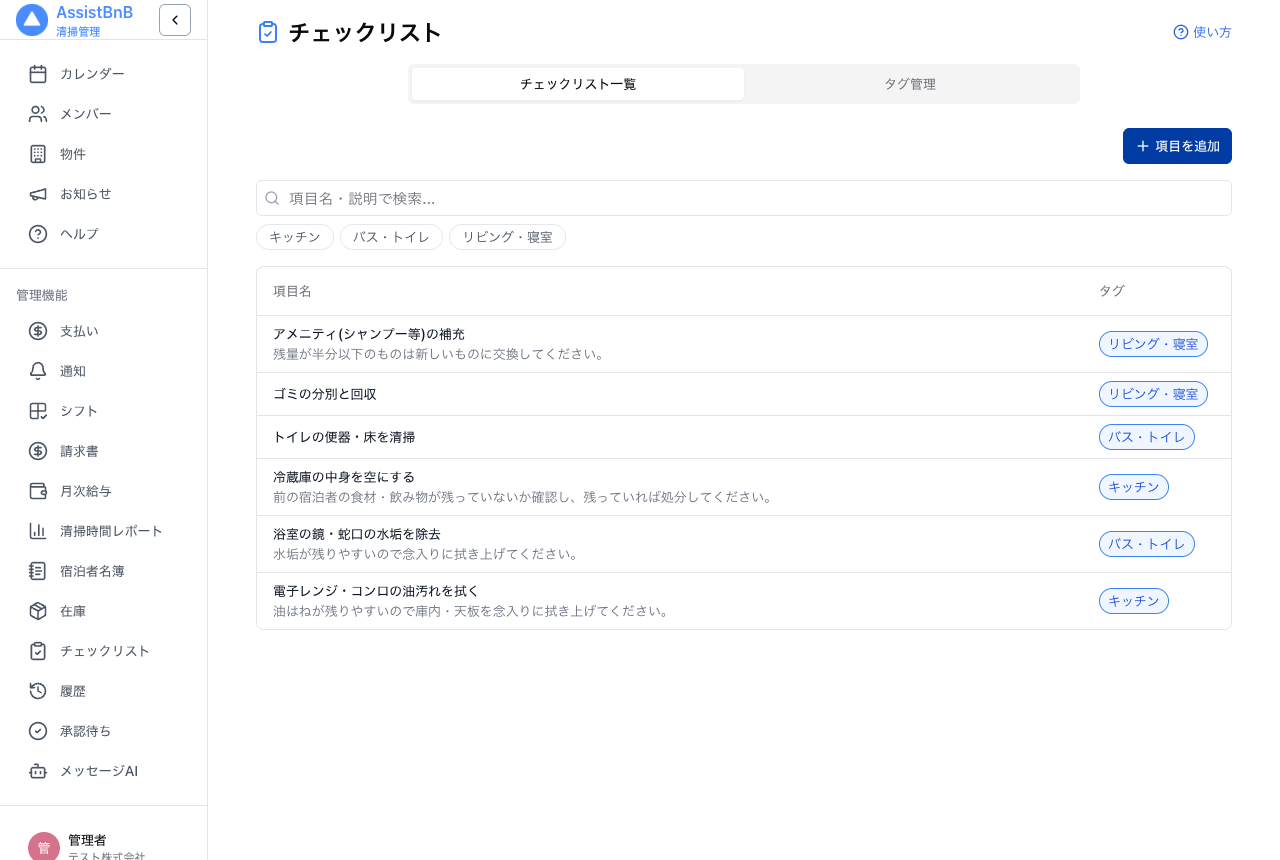Screen dimensions: 1280x860
Task: Click リビング・寝室 tag on アメニティ row
Action: click(x=1153, y=344)
